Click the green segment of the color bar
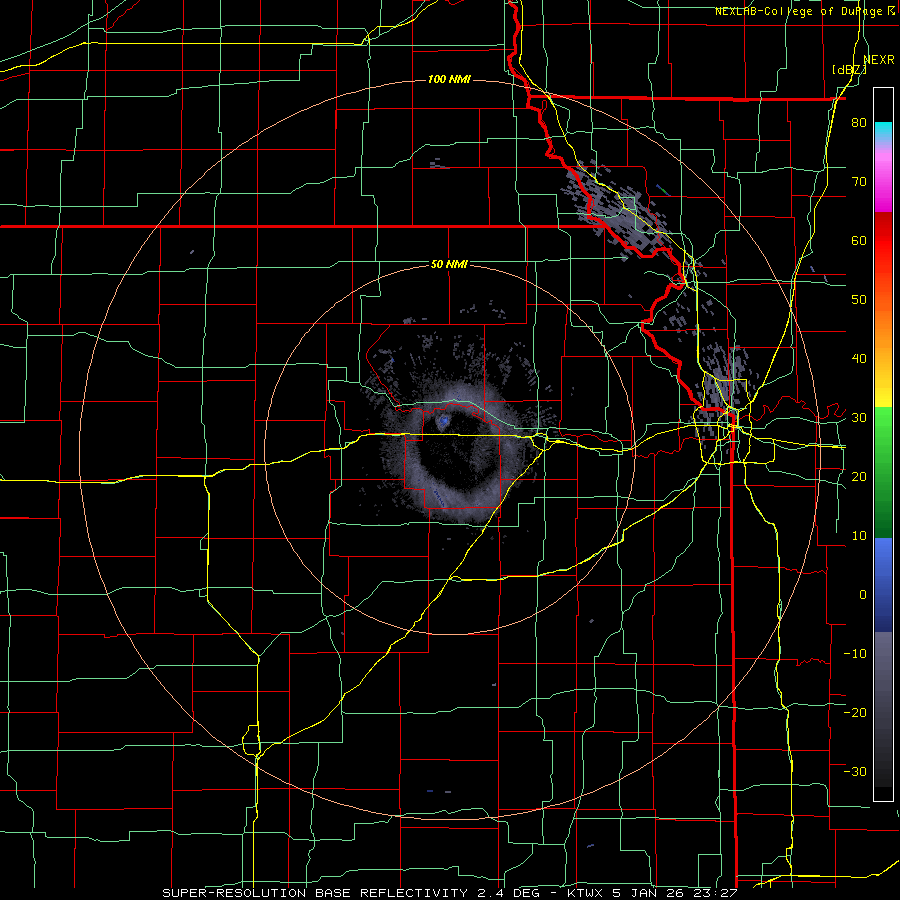Screen dimensions: 900x900 [x=883, y=472]
